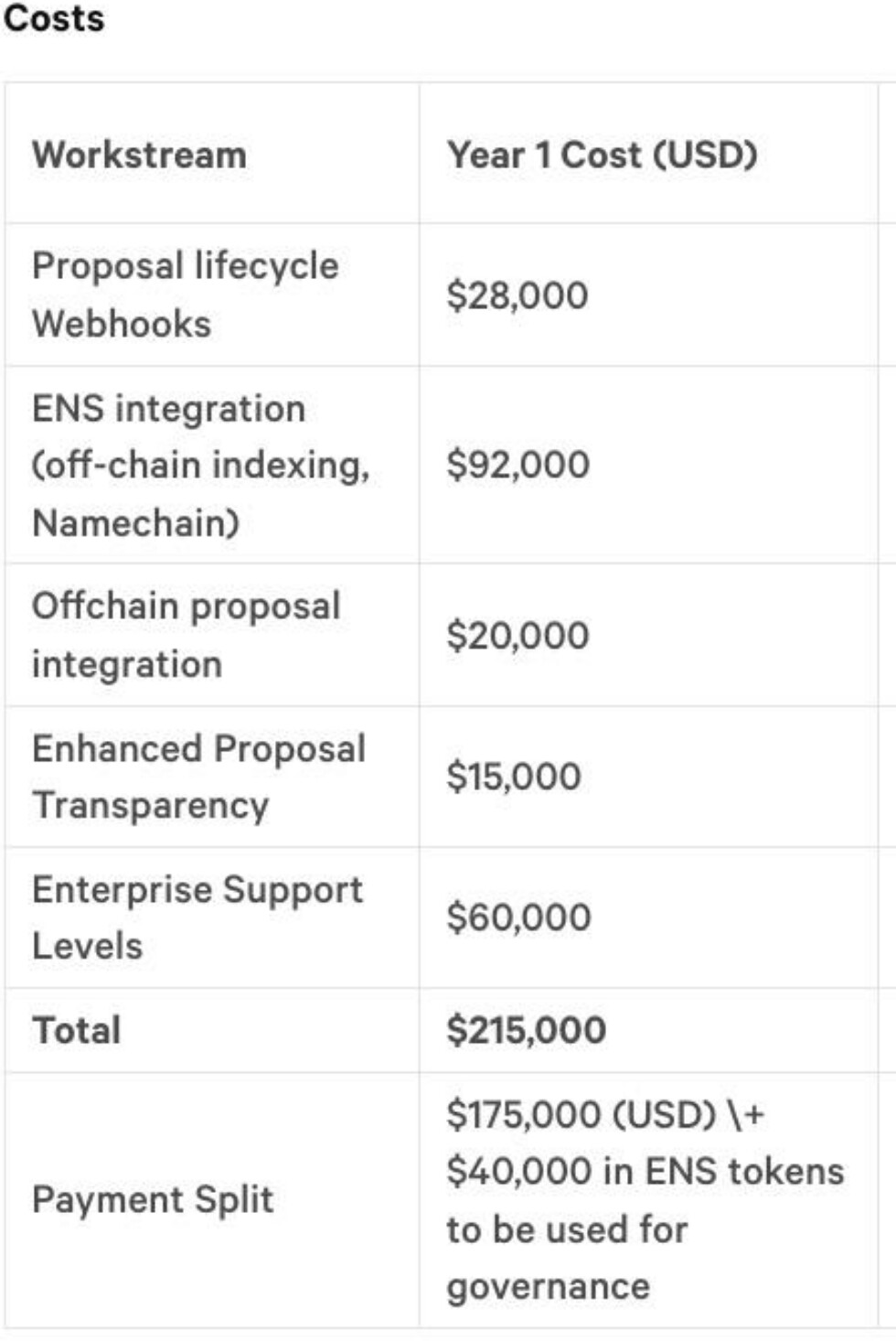Select the $215,000 total amount
The width and height of the screenshot is (896, 1341).
pyautogui.click(x=526, y=1030)
